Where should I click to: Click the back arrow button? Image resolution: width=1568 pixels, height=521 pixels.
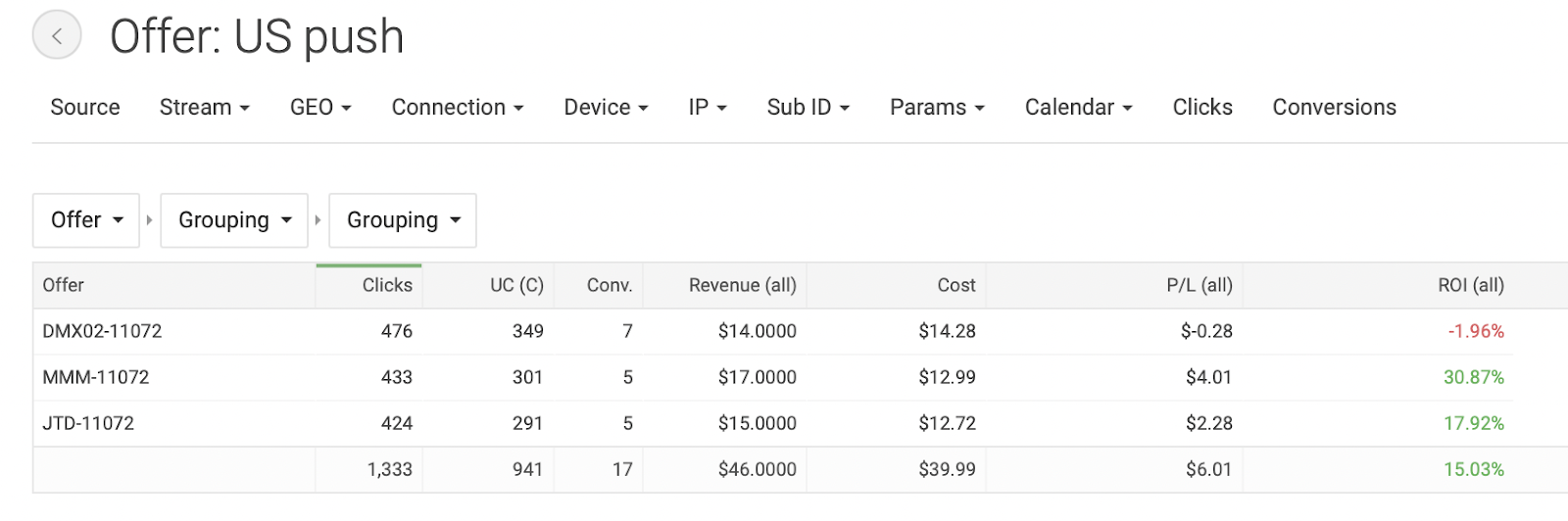click(x=57, y=36)
